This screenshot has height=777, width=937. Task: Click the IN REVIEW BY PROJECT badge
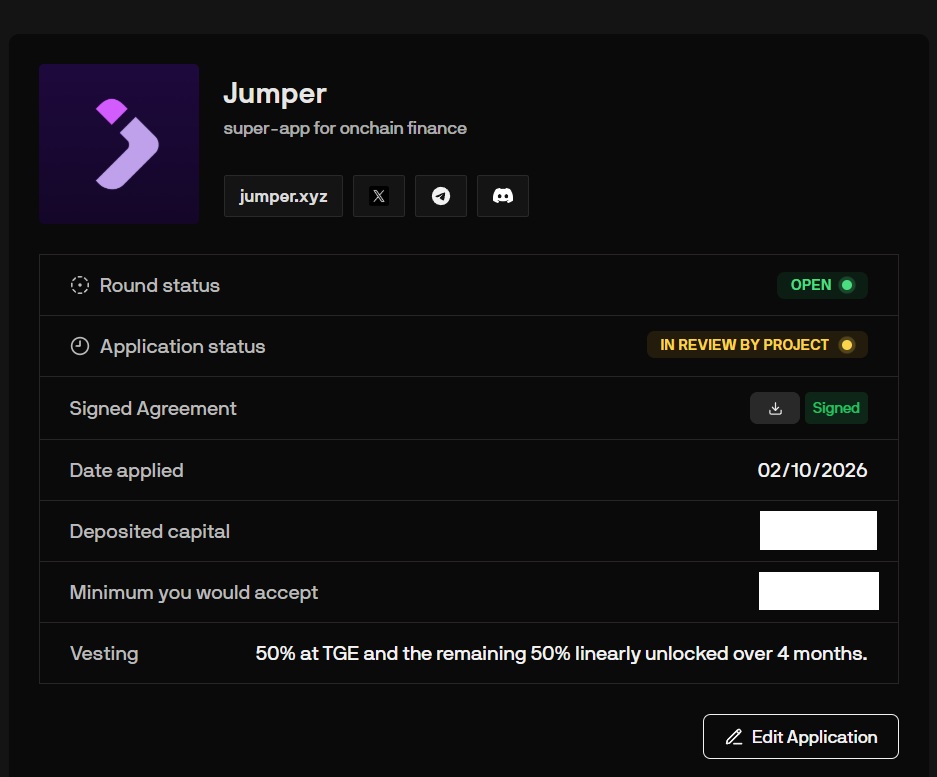click(757, 345)
